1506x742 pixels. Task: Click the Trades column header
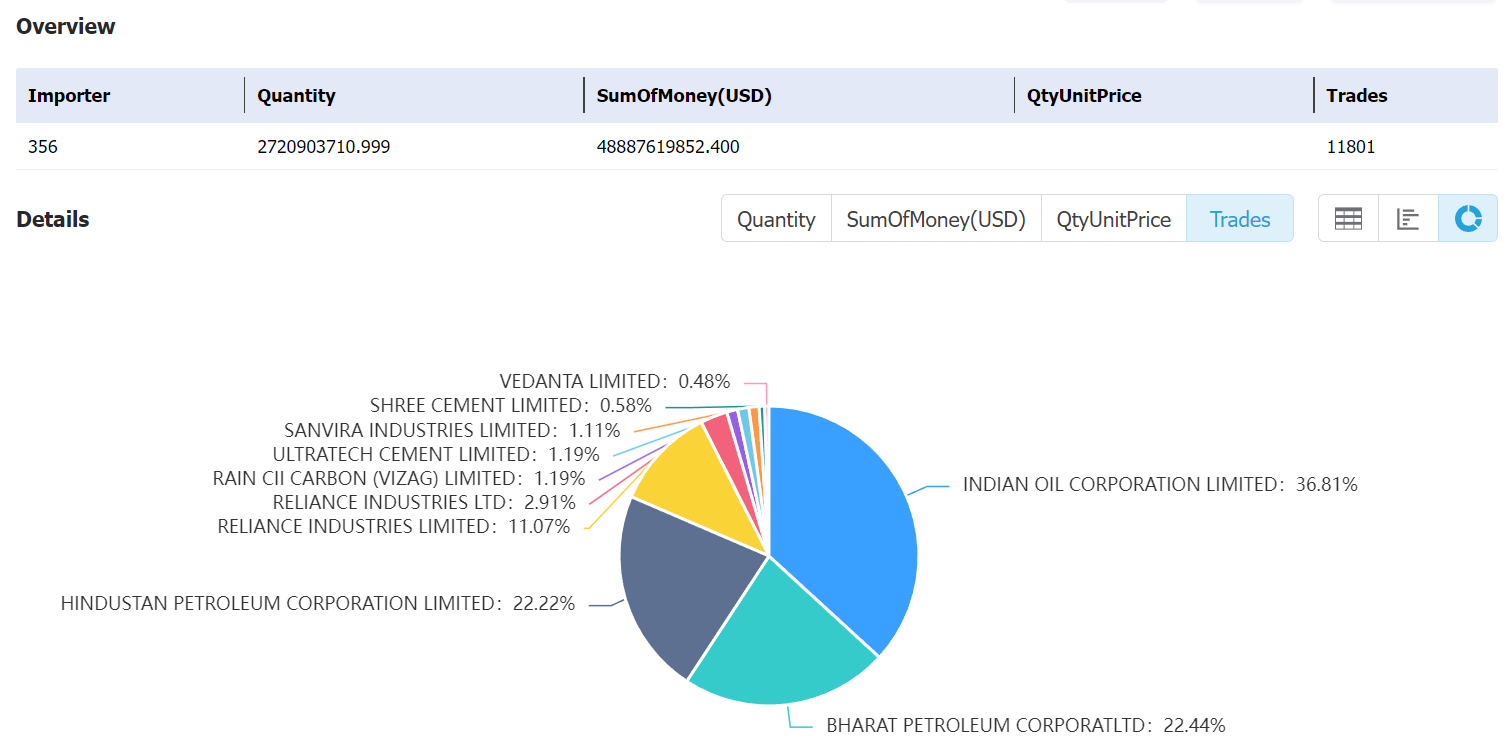click(1356, 96)
